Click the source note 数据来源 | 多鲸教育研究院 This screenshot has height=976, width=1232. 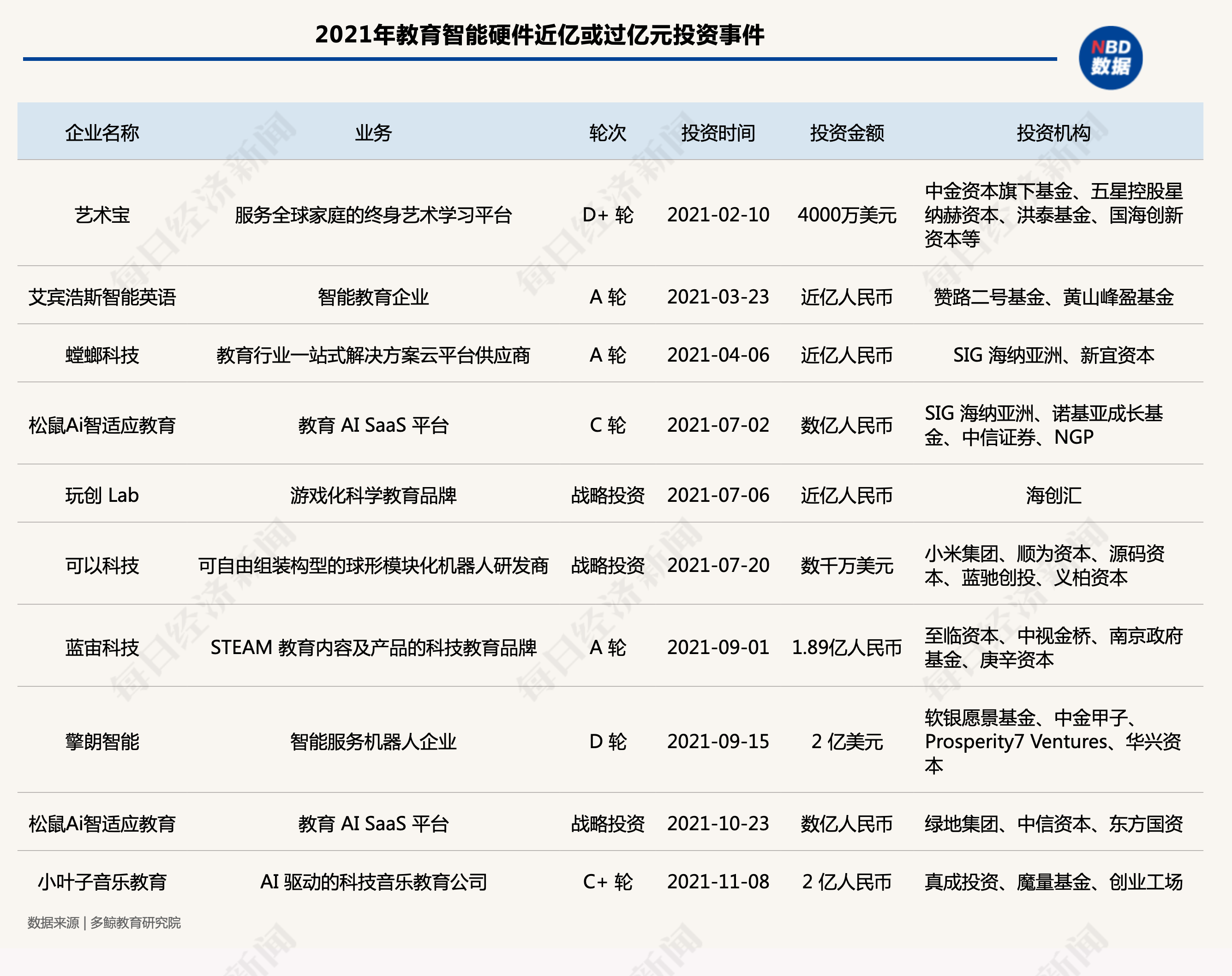click(104, 923)
